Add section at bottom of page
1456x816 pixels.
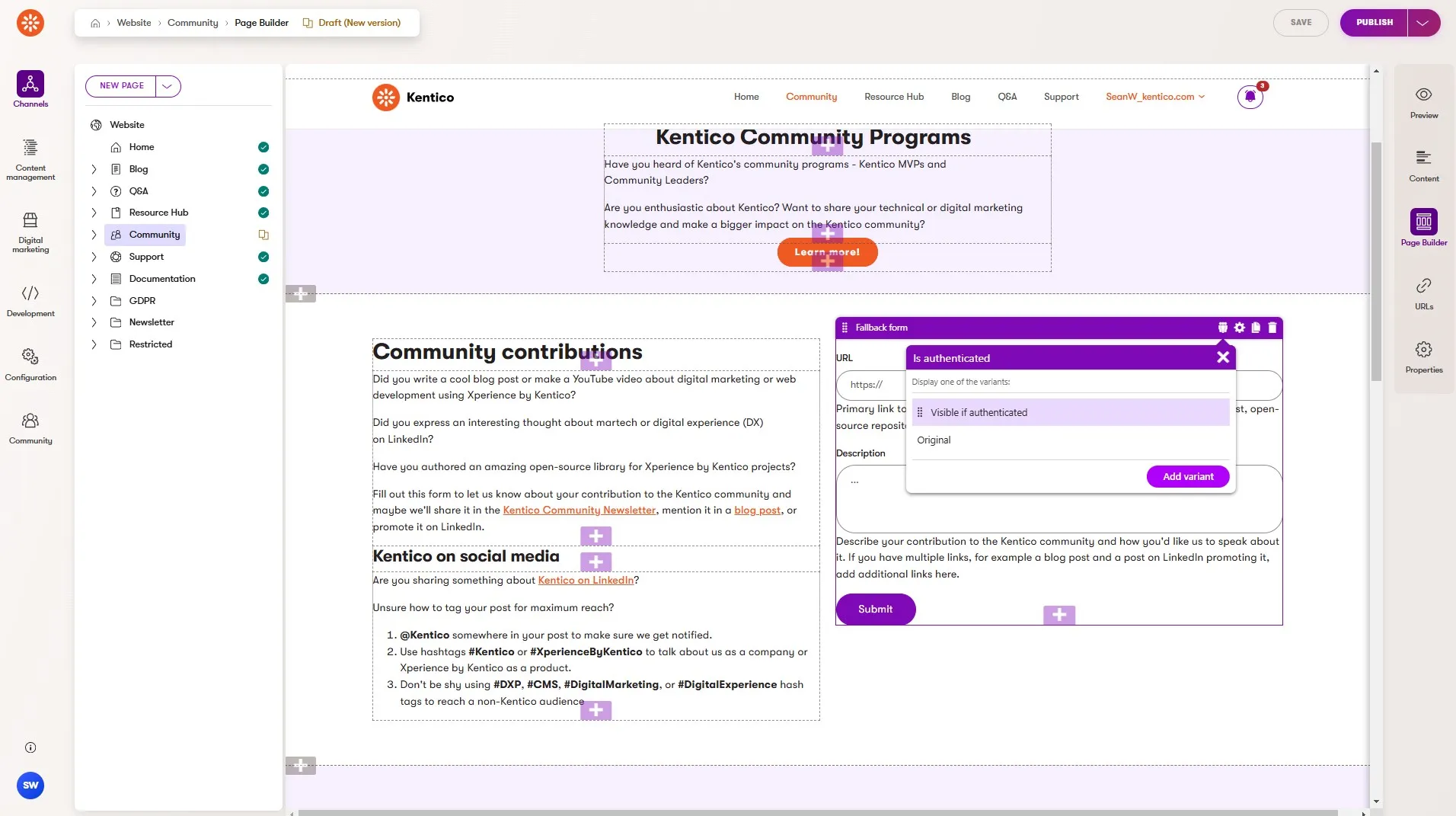click(x=301, y=766)
